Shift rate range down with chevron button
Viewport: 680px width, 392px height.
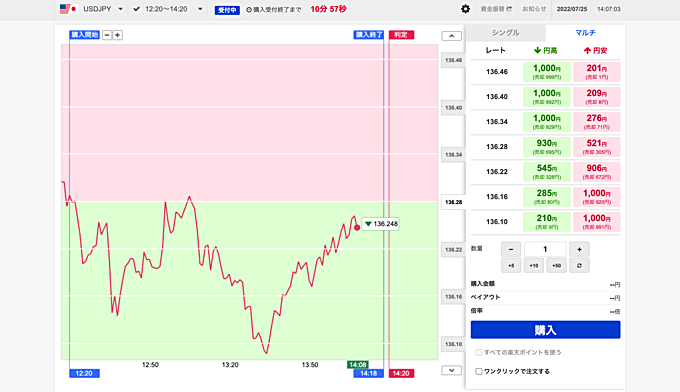(451, 370)
